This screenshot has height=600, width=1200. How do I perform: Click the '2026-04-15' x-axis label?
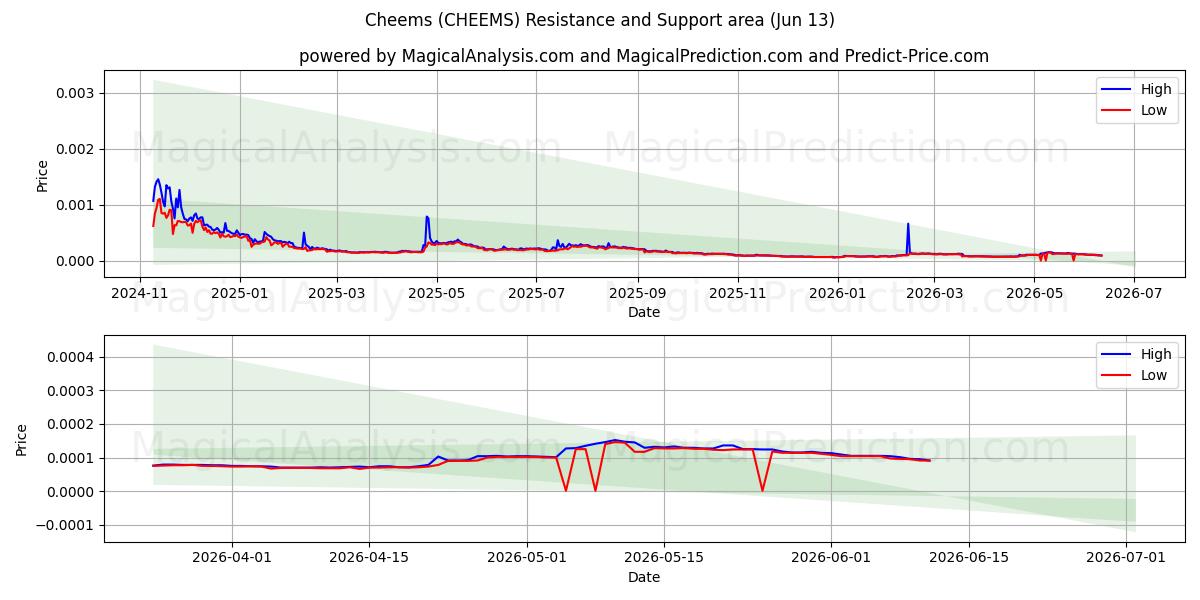[369, 558]
